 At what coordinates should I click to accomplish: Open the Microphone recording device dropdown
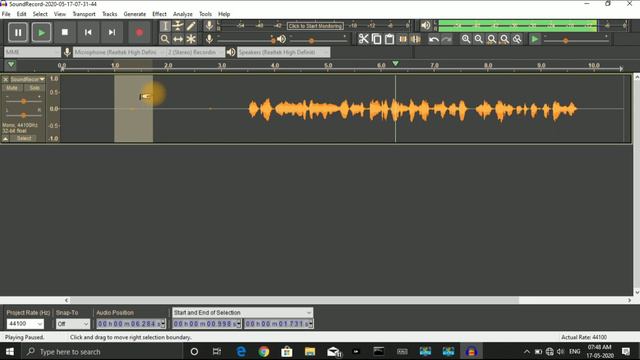(x=119, y=52)
